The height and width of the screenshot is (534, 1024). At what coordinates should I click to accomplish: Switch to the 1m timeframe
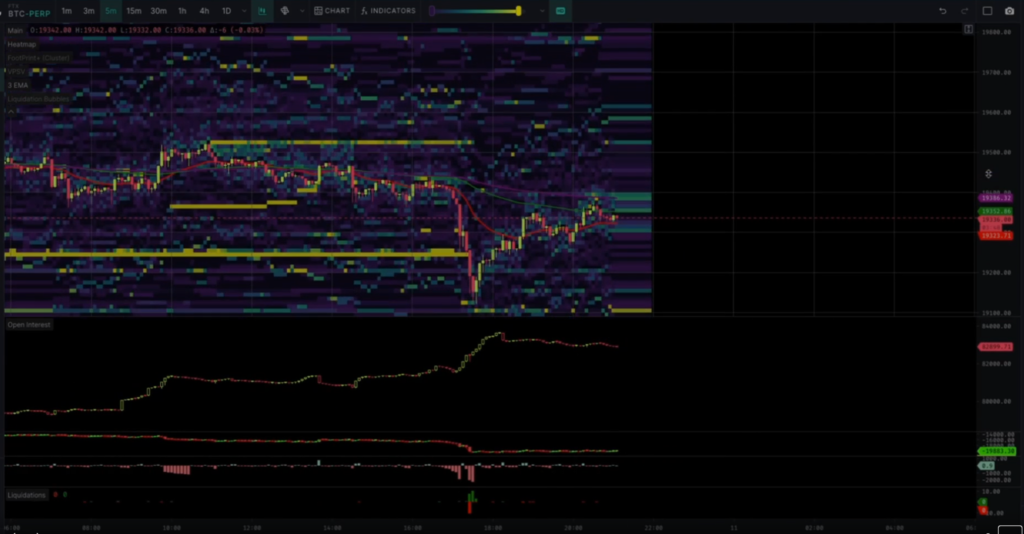coord(67,11)
